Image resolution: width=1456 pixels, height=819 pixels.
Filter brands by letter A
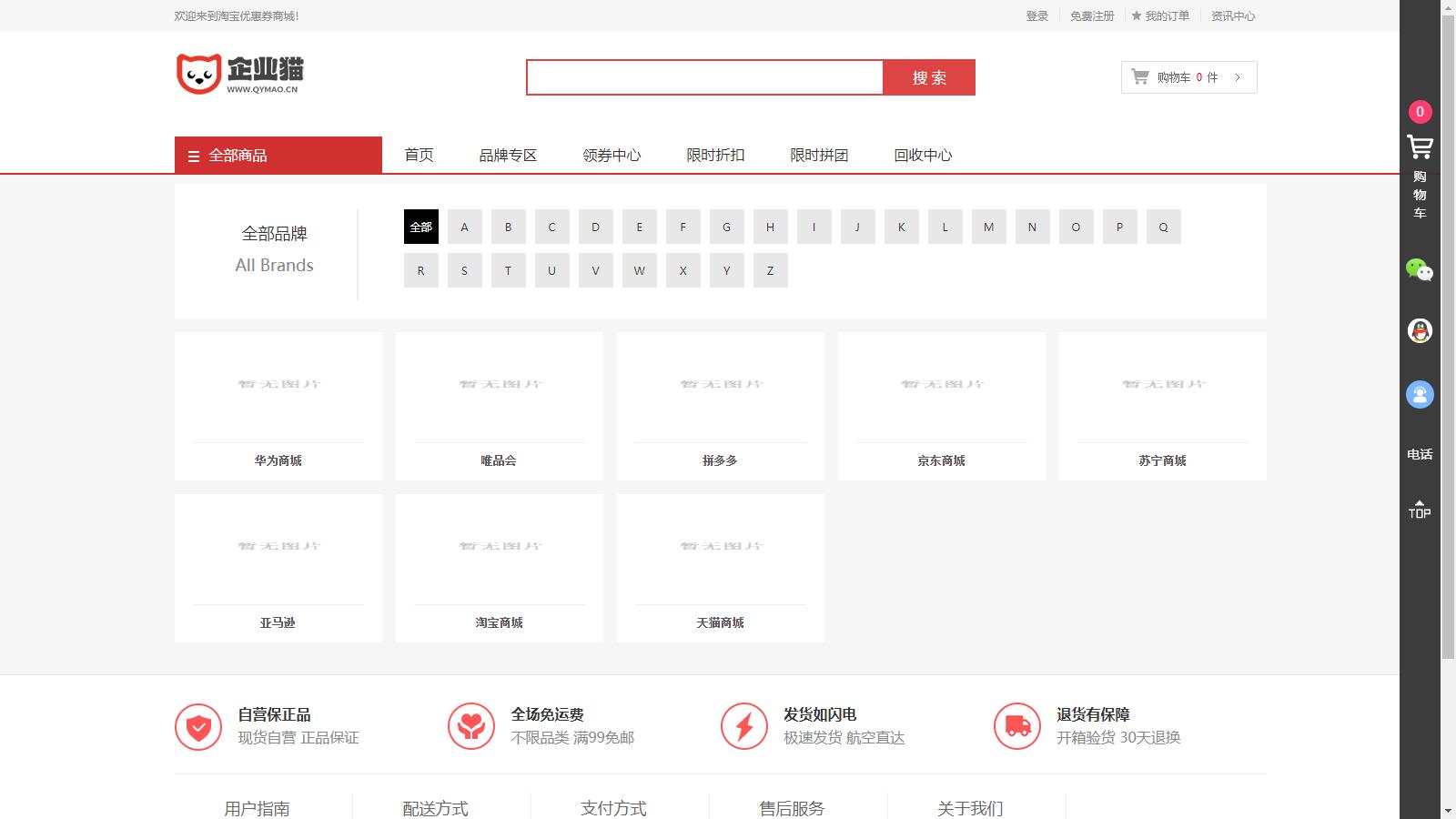(x=464, y=227)
